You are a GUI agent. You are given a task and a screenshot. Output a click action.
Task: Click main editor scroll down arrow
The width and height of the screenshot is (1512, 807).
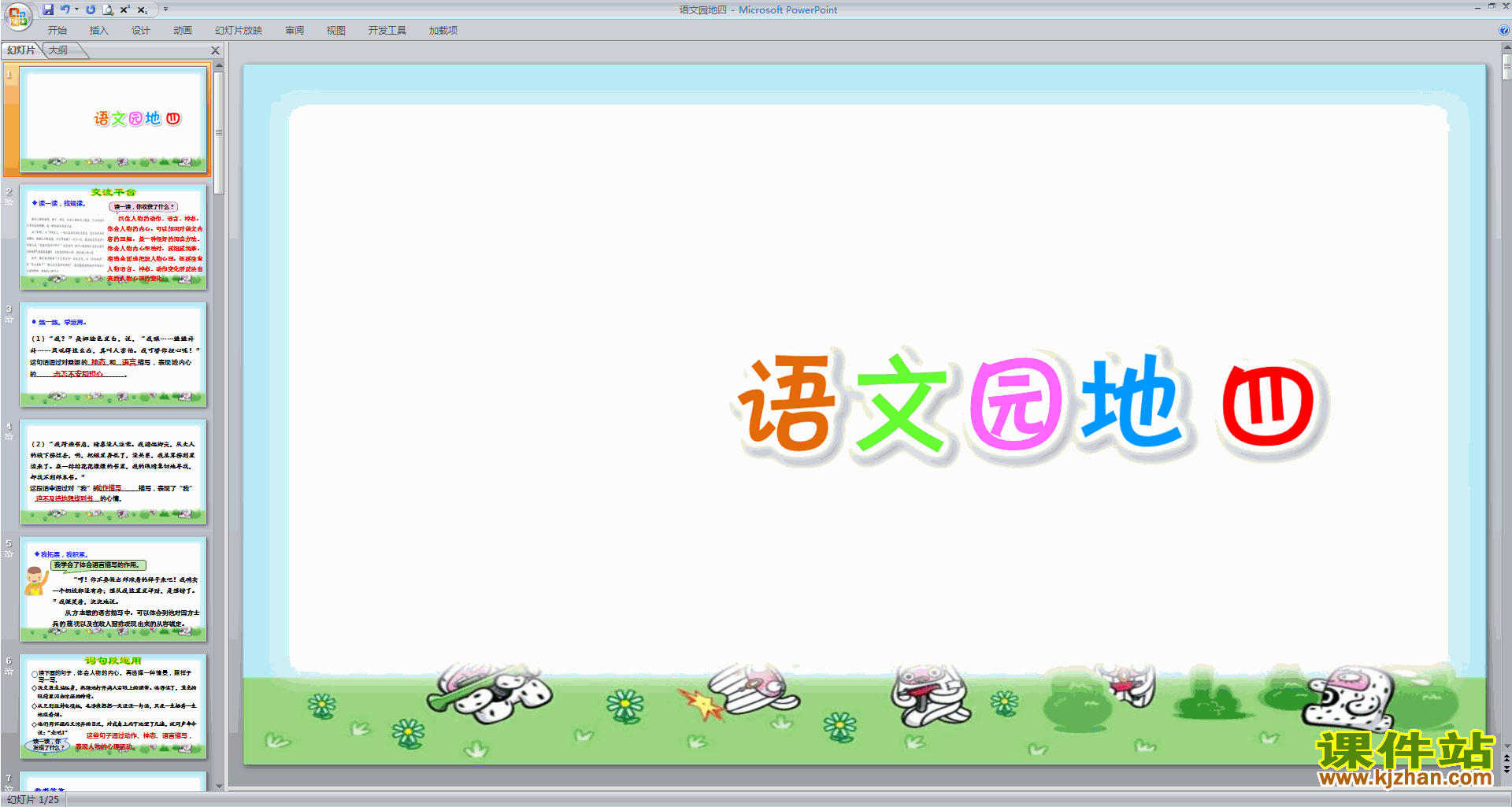(x=1506, y=746)
